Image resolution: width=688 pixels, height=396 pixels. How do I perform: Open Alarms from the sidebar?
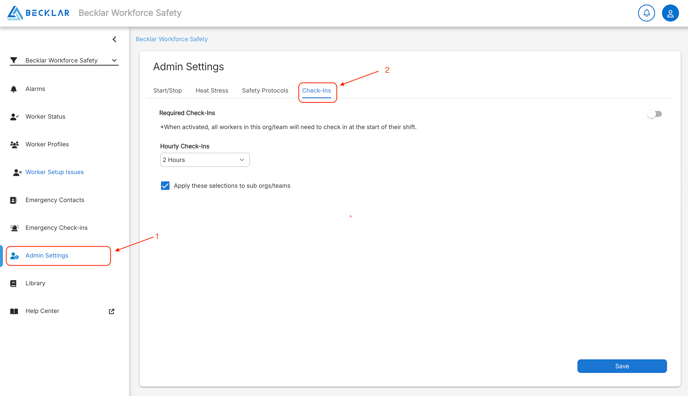pyautogui.click(x=35, y=89)
